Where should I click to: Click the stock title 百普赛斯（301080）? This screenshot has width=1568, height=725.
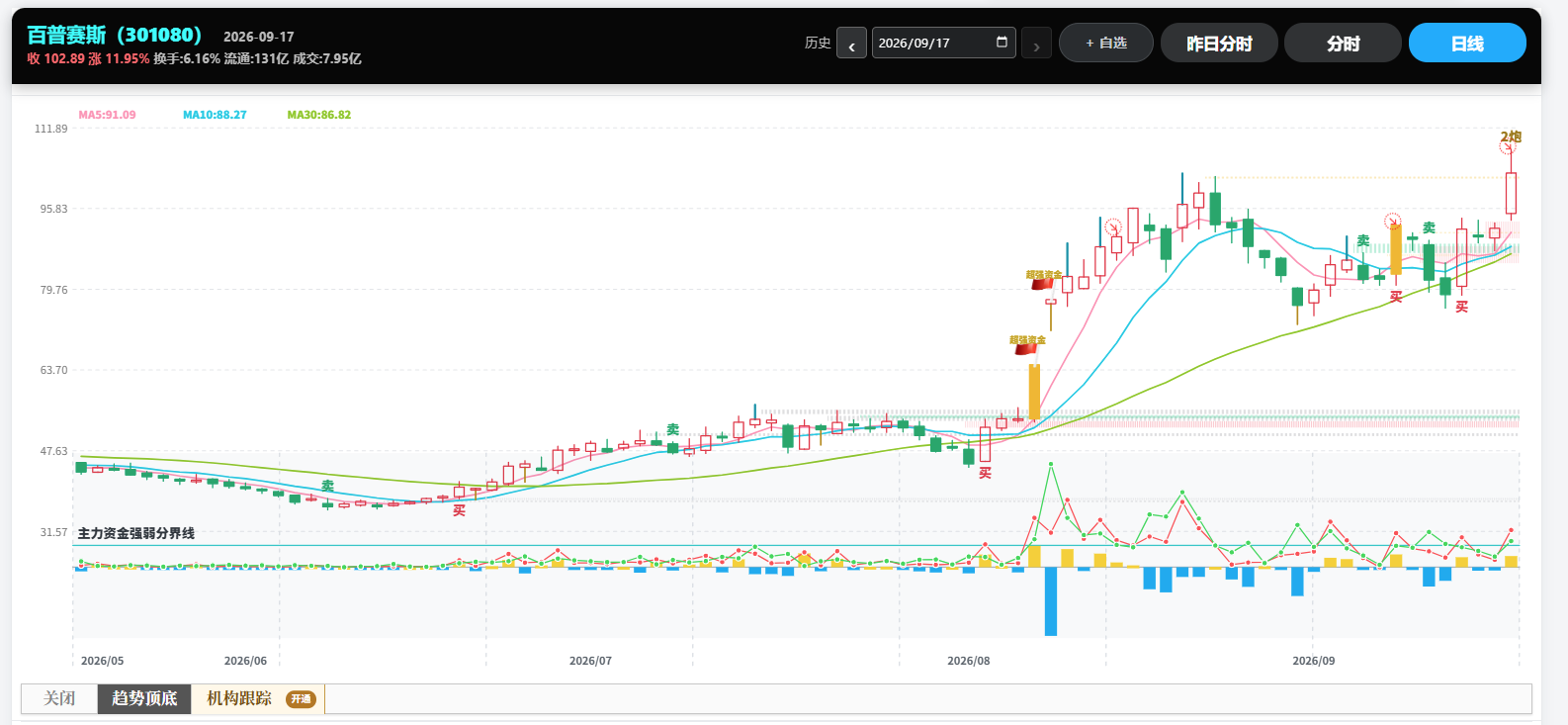click(115, 36)
